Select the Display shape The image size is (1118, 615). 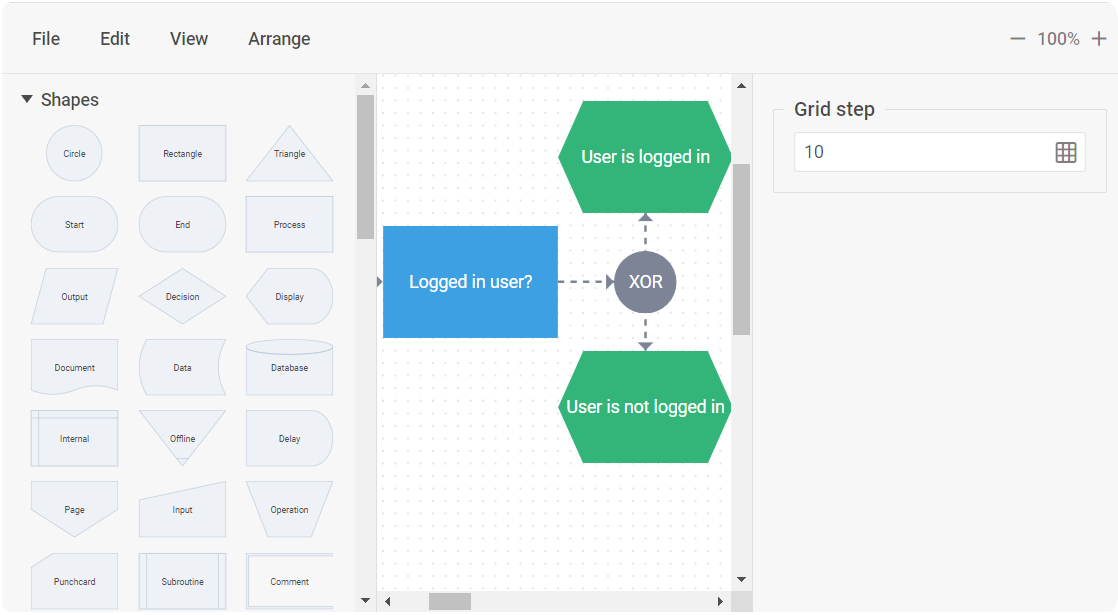289,296
